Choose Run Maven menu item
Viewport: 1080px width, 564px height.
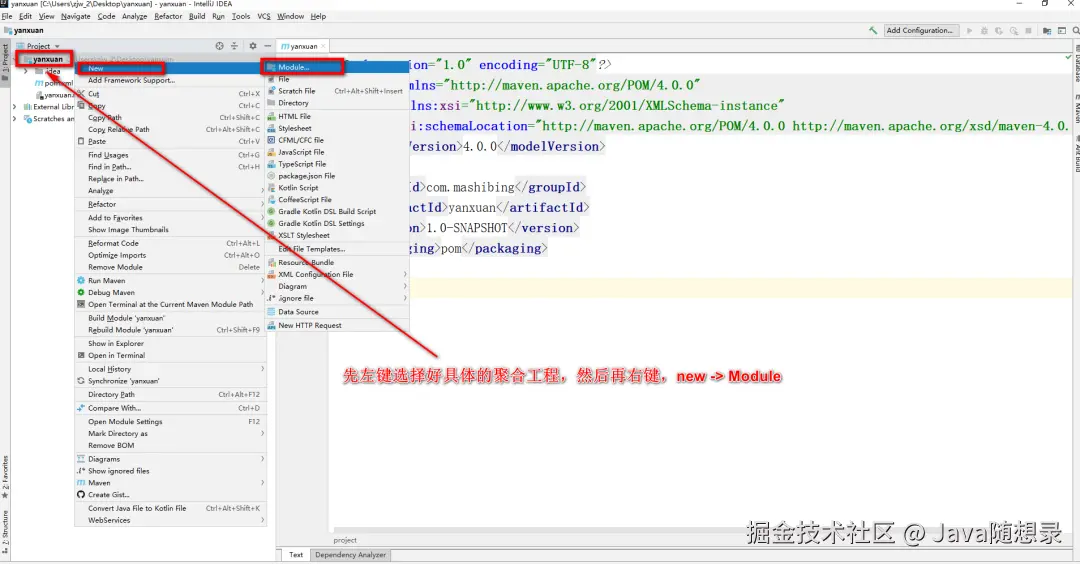171,281
